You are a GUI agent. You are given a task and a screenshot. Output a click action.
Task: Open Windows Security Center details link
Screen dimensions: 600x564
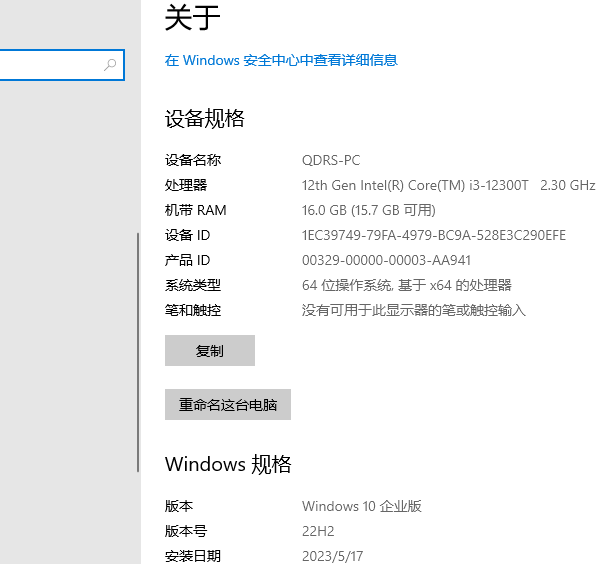coord(281,60)
